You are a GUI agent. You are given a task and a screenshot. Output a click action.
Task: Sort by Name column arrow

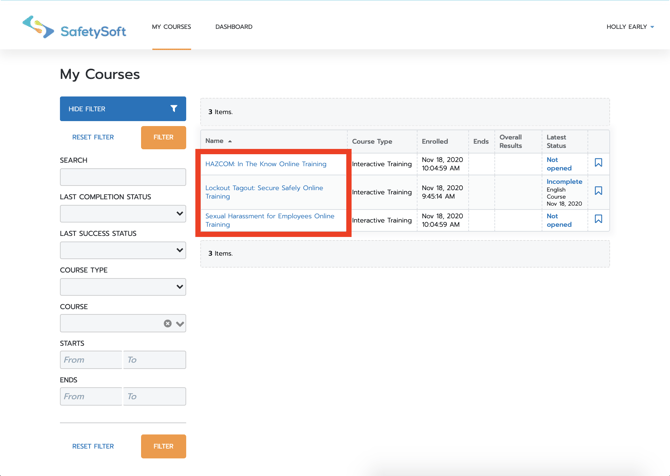(x=230, y=142)
